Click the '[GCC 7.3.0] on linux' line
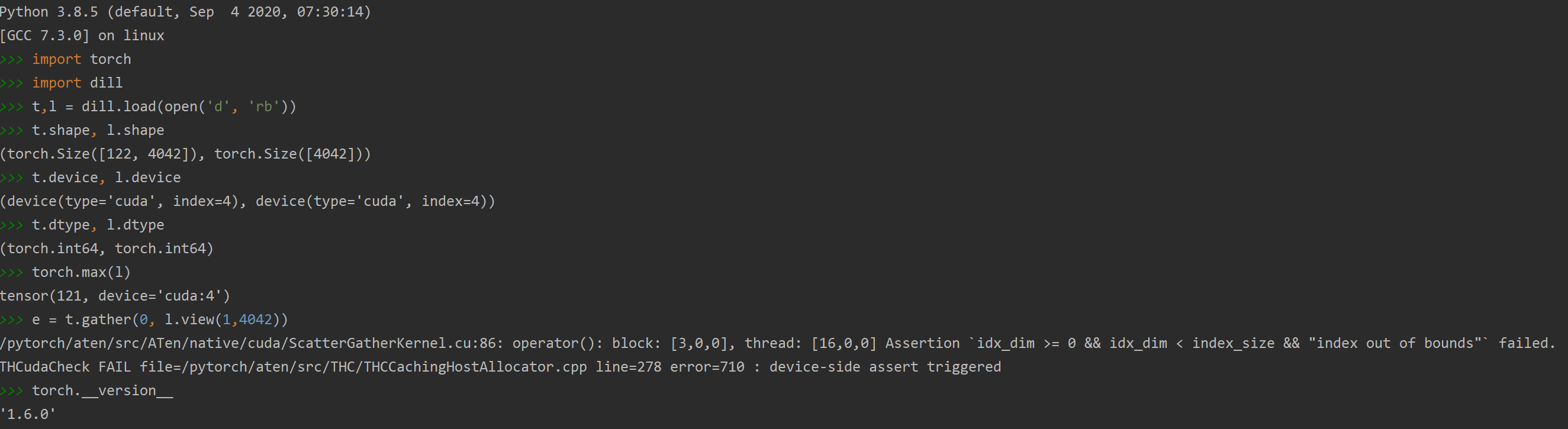The height and width of the screenshot is (429, 1568). (x=82, y=36)
